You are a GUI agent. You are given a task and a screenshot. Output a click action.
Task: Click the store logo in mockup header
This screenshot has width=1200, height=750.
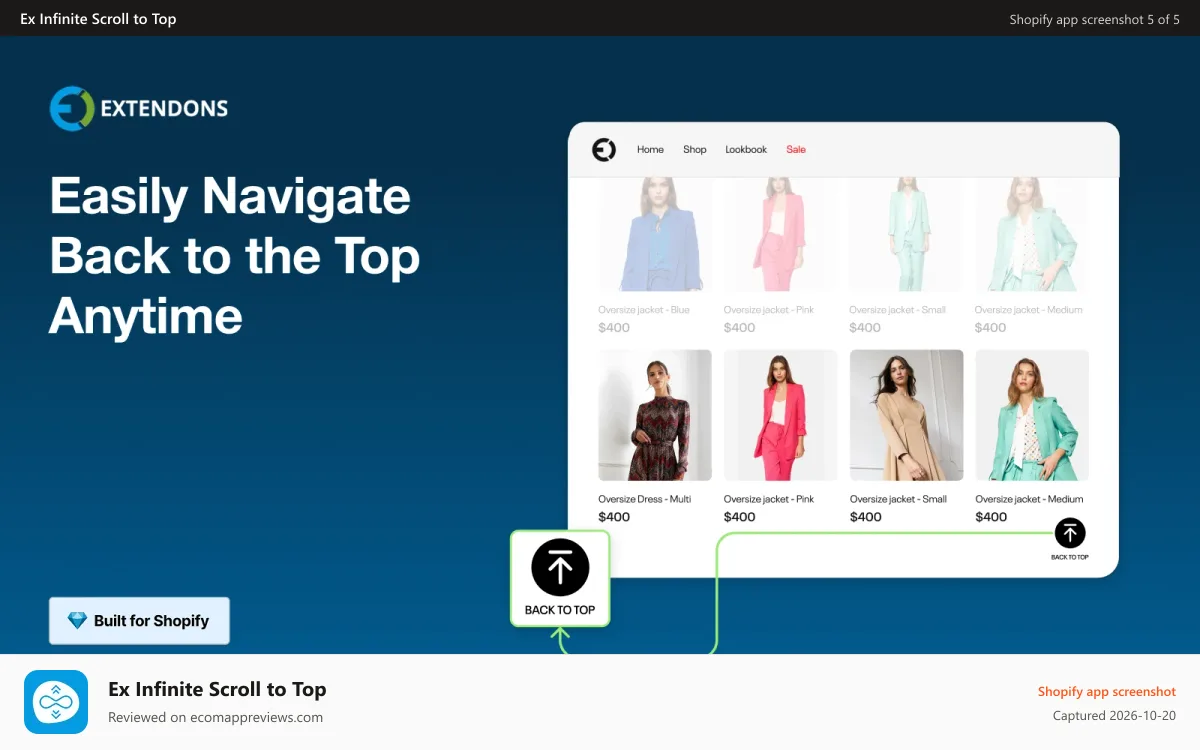[604, 149]
